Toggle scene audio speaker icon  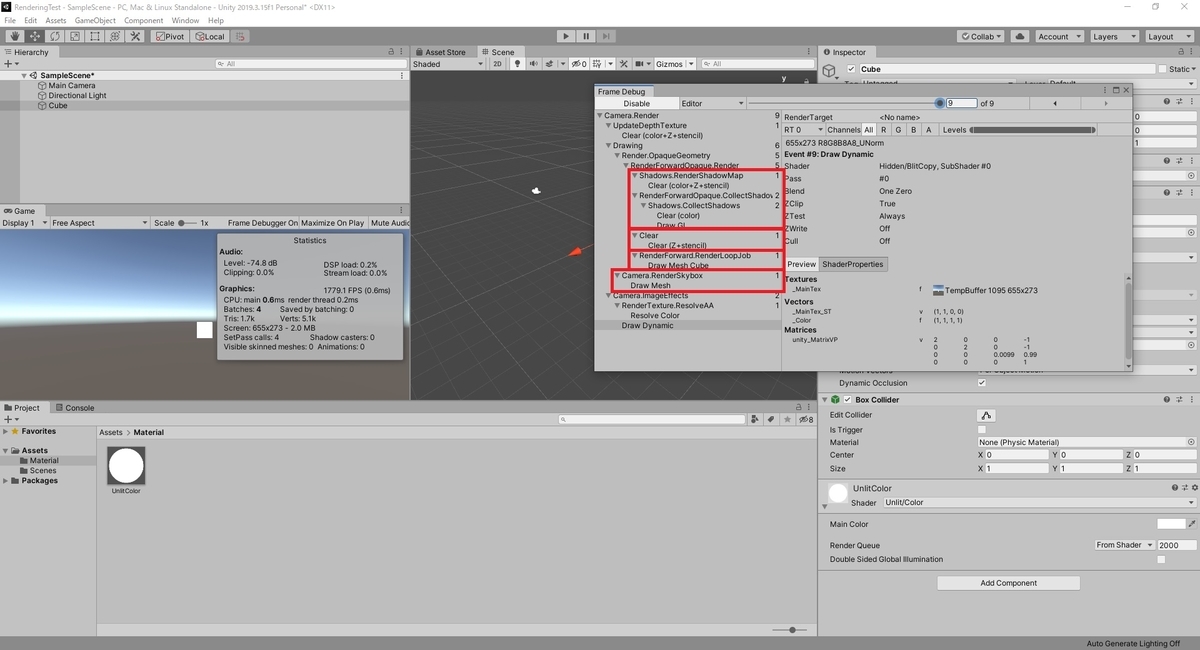click(x=532, y=64)
